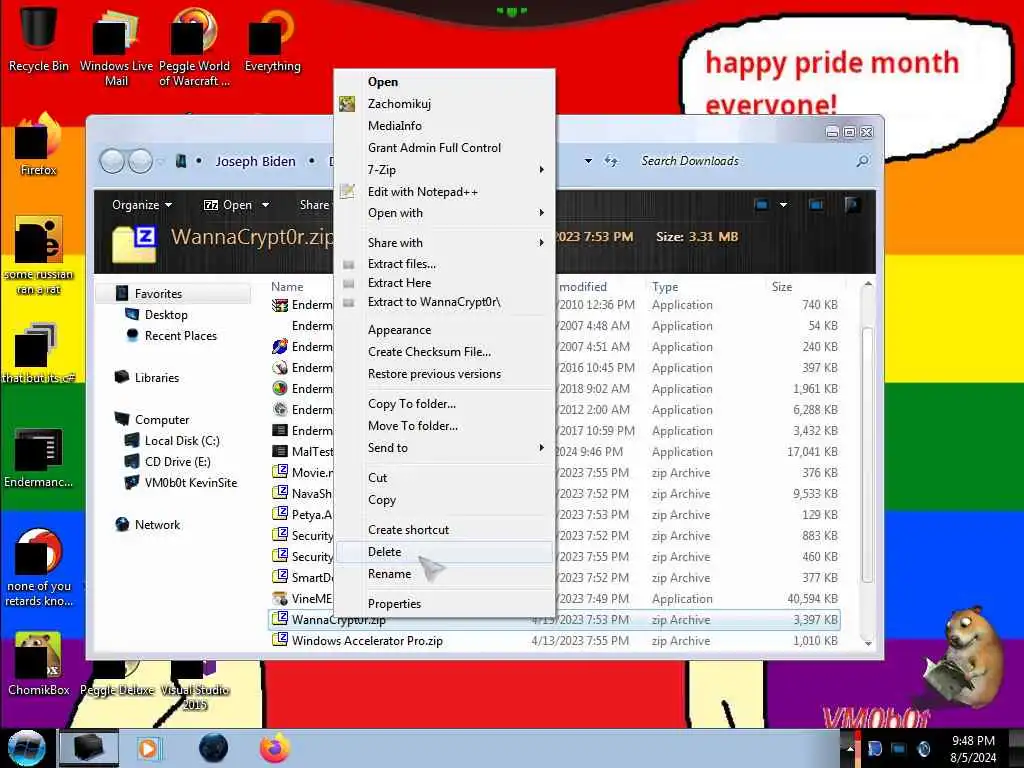Click the Windows Start orb
1024x768 pixels.
(x=27, y=748)
